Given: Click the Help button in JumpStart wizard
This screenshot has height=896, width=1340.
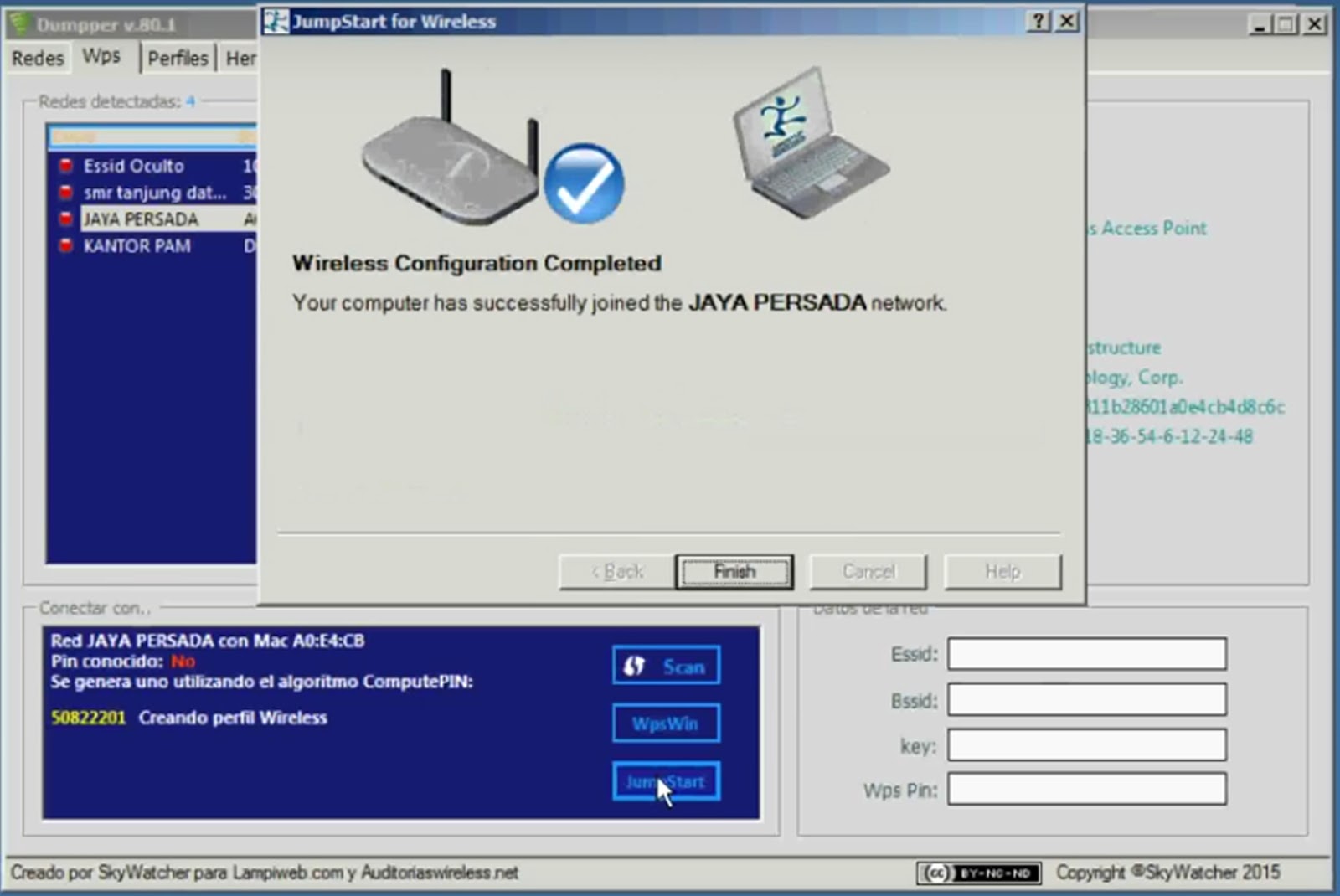Looking at the screenshot, I should pyautogui.click(x=1002, y=572).
